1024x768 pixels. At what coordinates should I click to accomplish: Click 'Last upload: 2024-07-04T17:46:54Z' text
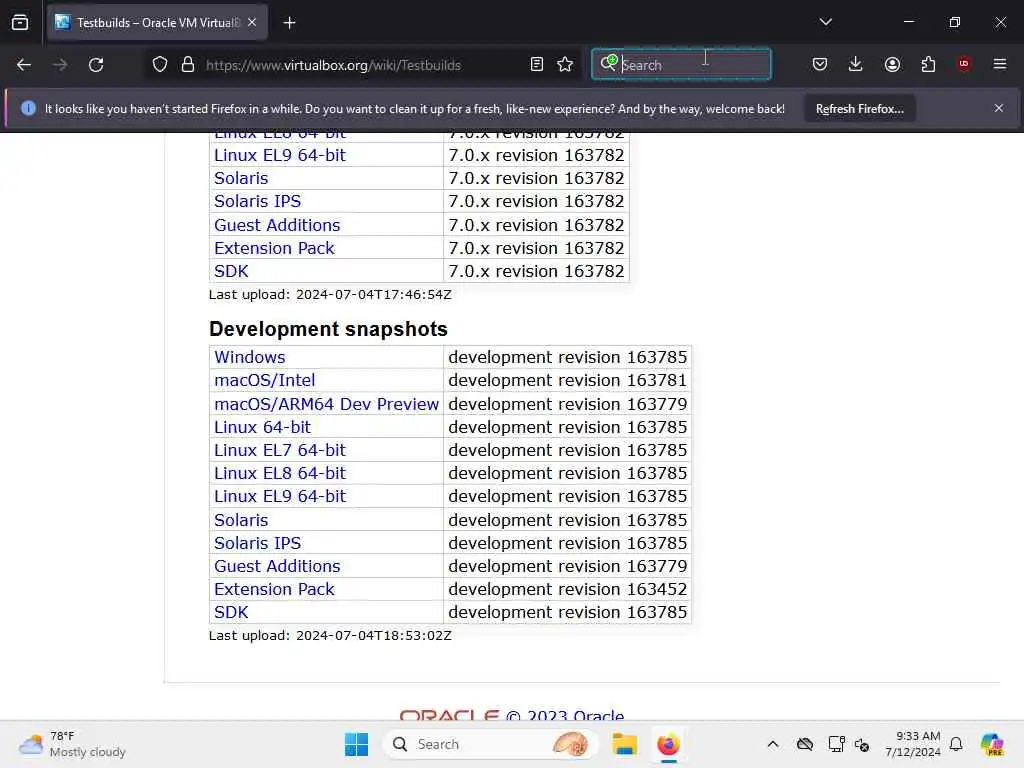(330, 295)
